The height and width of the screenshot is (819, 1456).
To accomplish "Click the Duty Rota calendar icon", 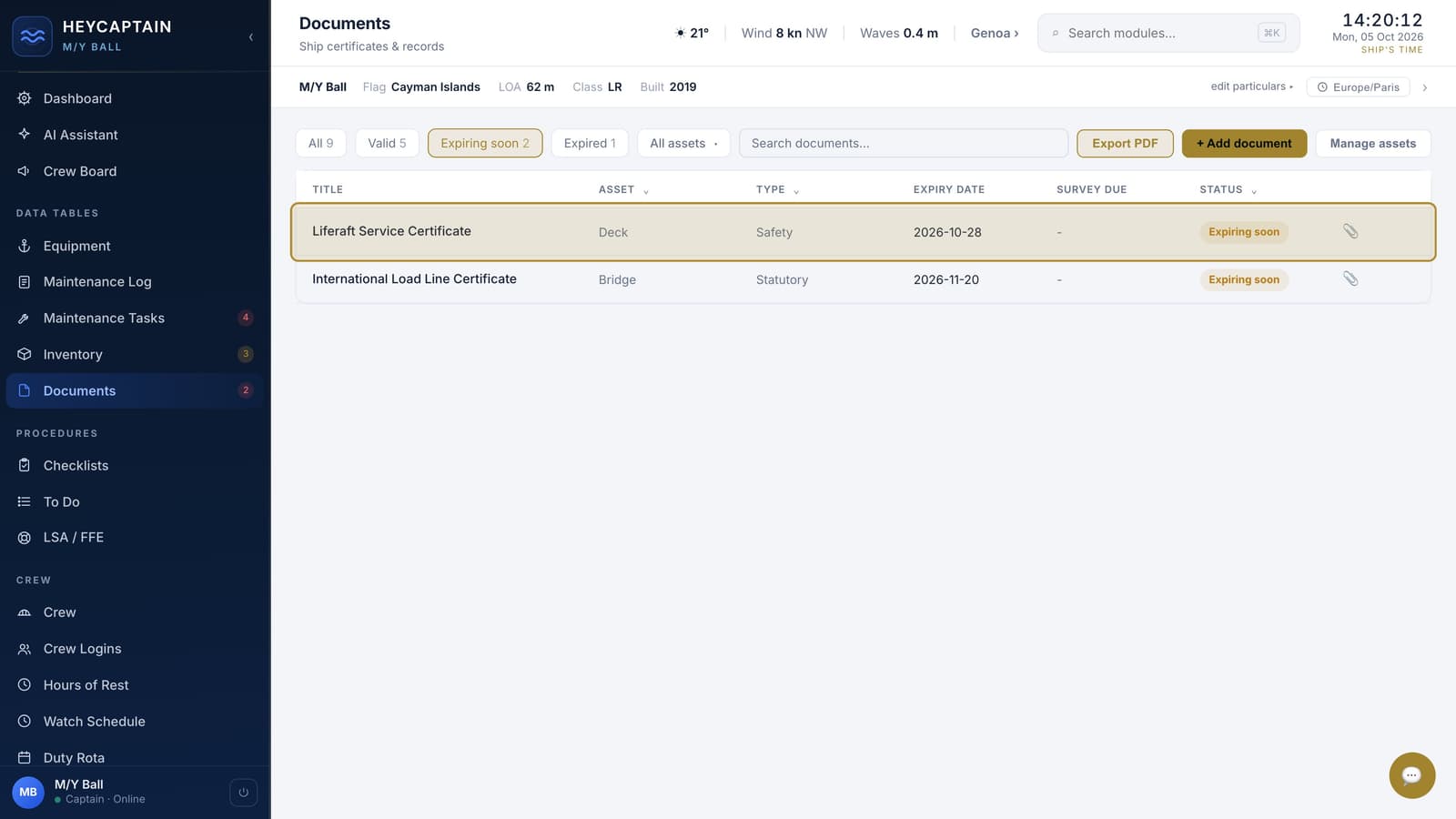I will click(x=25, y=757).
